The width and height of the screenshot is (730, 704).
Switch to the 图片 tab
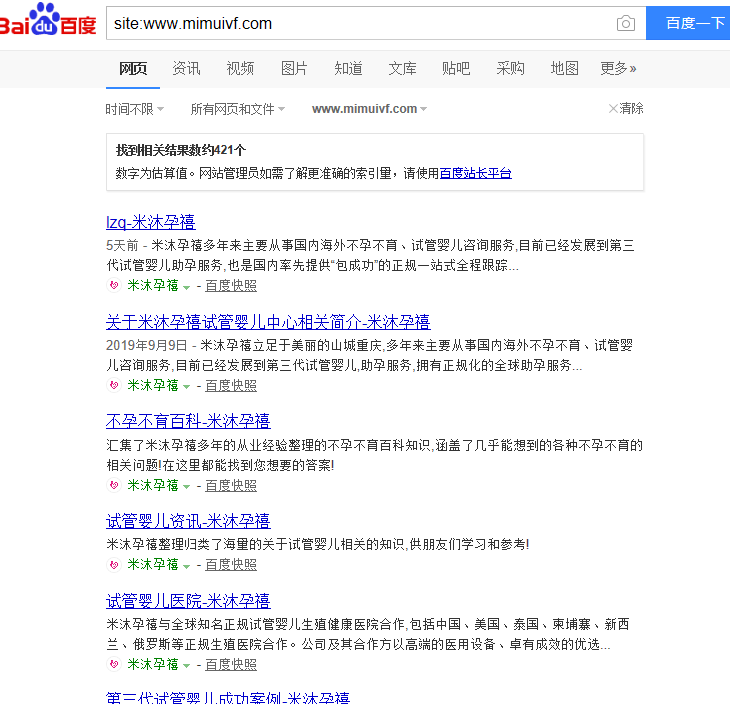(294, 68)
